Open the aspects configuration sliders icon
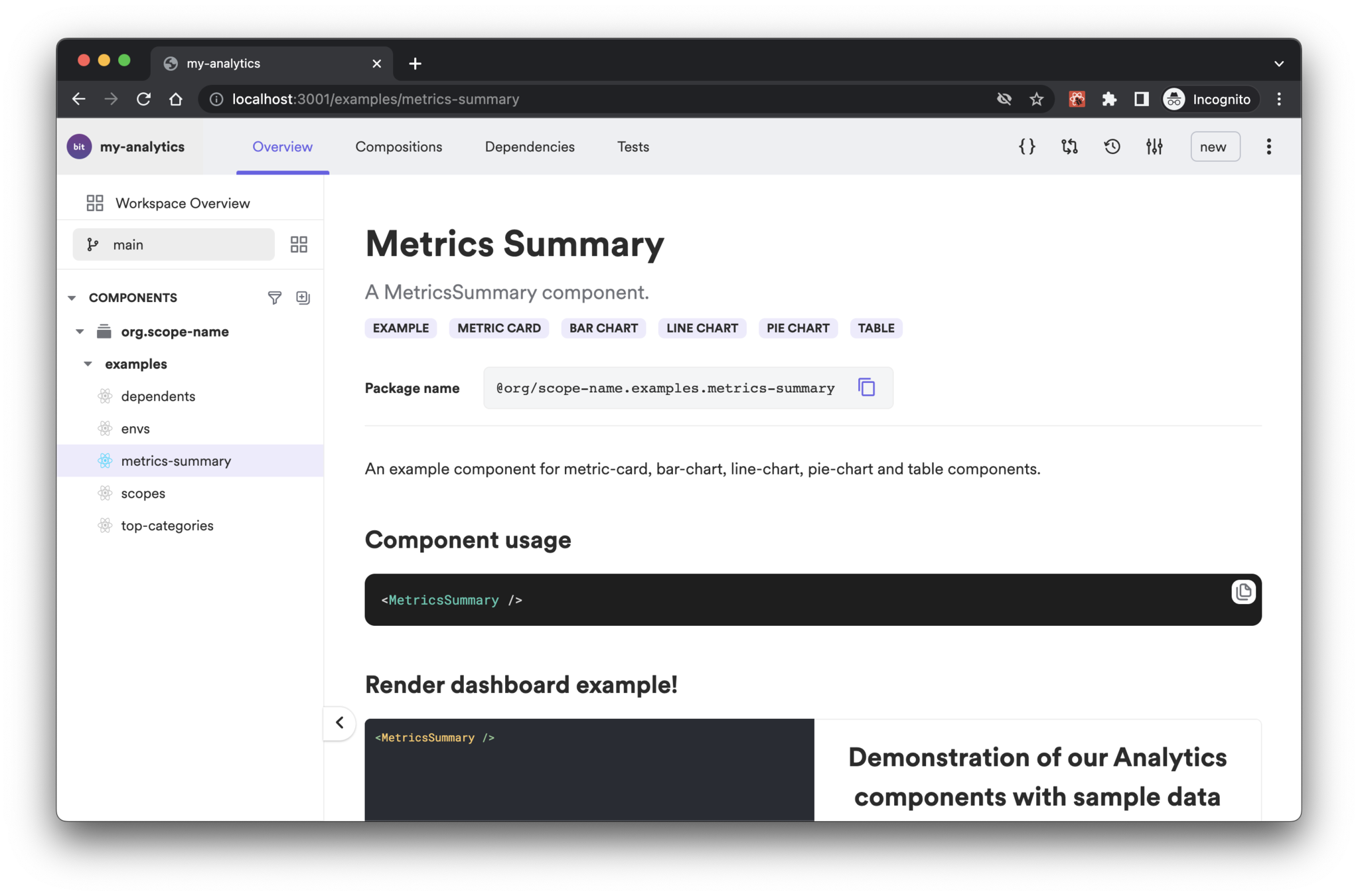1358x896 pixels. pyautogui.click(x=1154, y=147)
